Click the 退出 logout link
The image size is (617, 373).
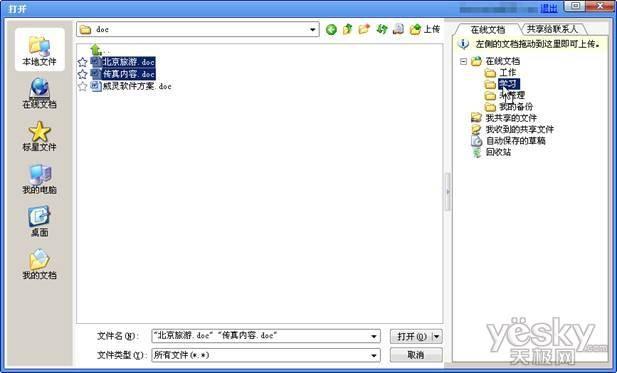(549, 8)
